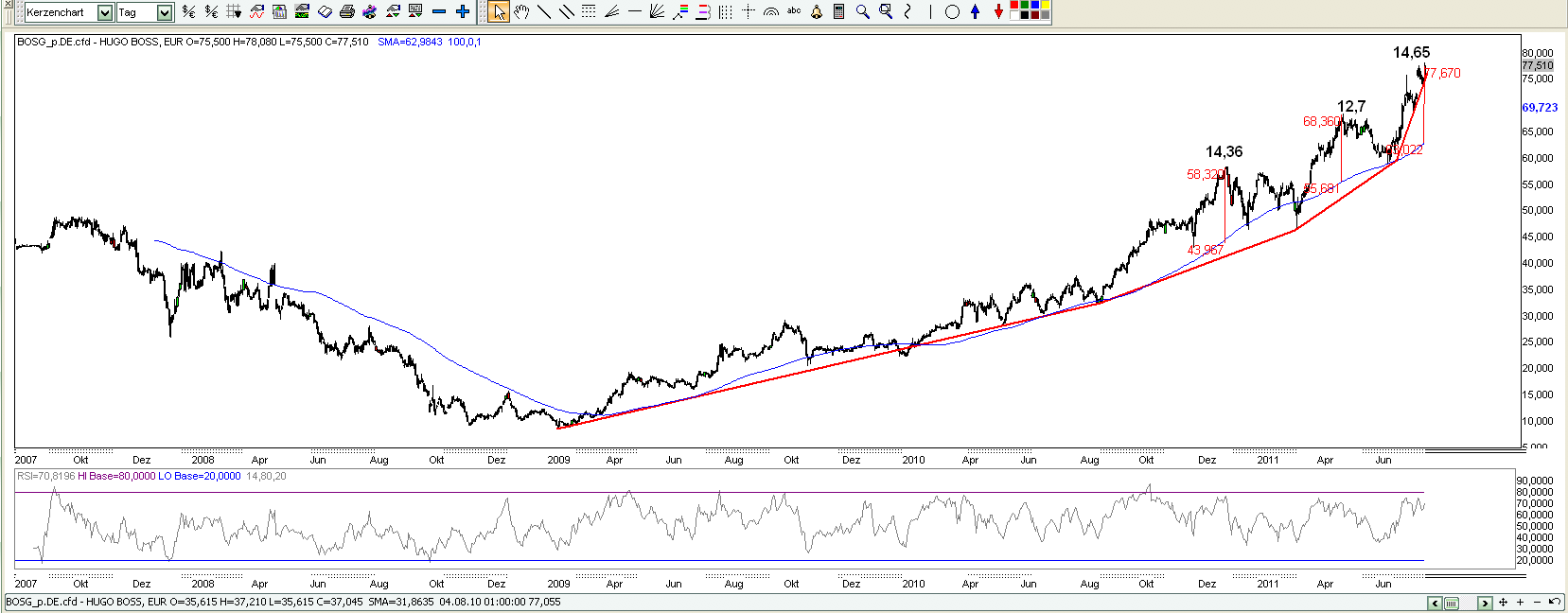Screen dimensions: 1568x613
Task: Open the Kerzenchart chart type dropdown
Action: pyautogui.click(x=105, y=12)
